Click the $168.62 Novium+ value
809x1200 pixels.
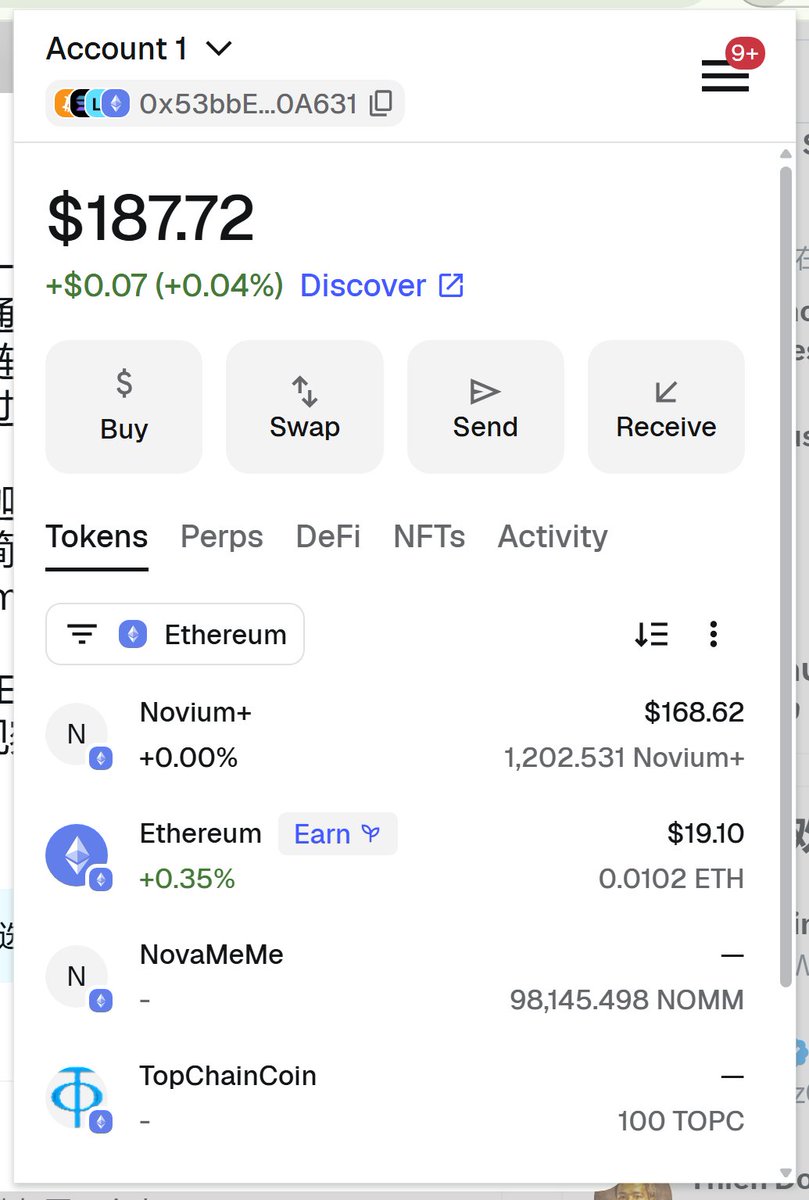coord(694,712)
